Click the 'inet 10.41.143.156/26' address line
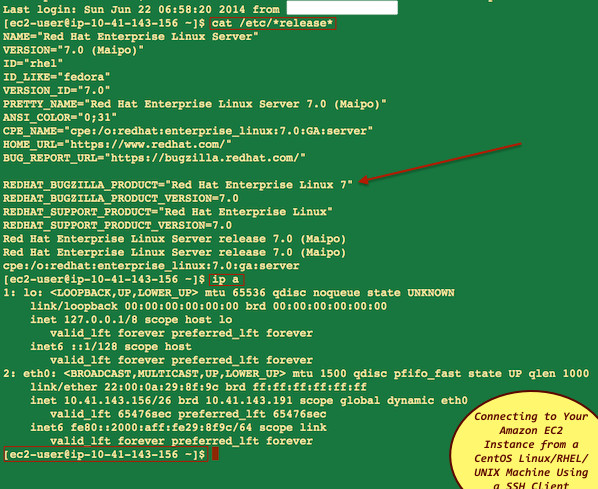Viewport: 598px width, 489px height. 249,401
